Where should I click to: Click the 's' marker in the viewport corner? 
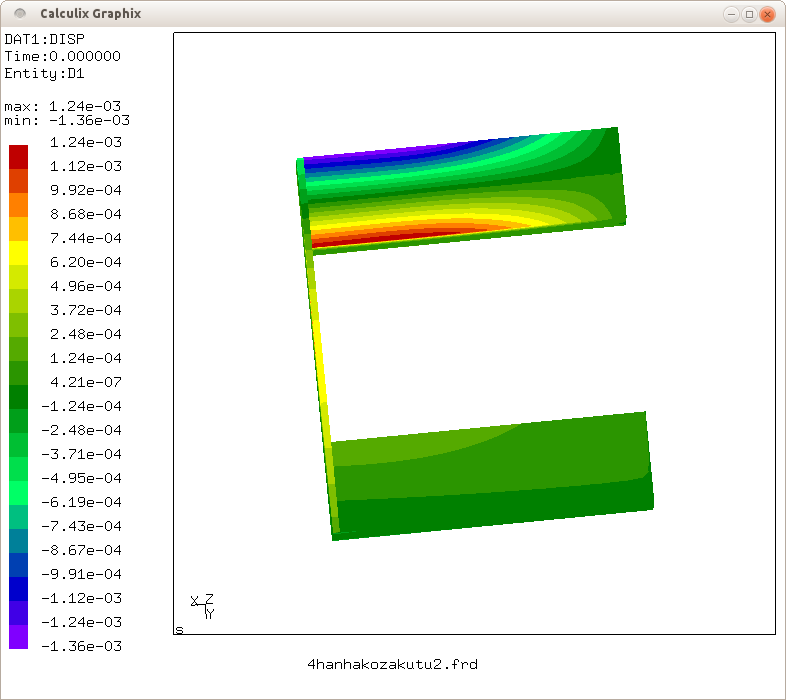179,630
